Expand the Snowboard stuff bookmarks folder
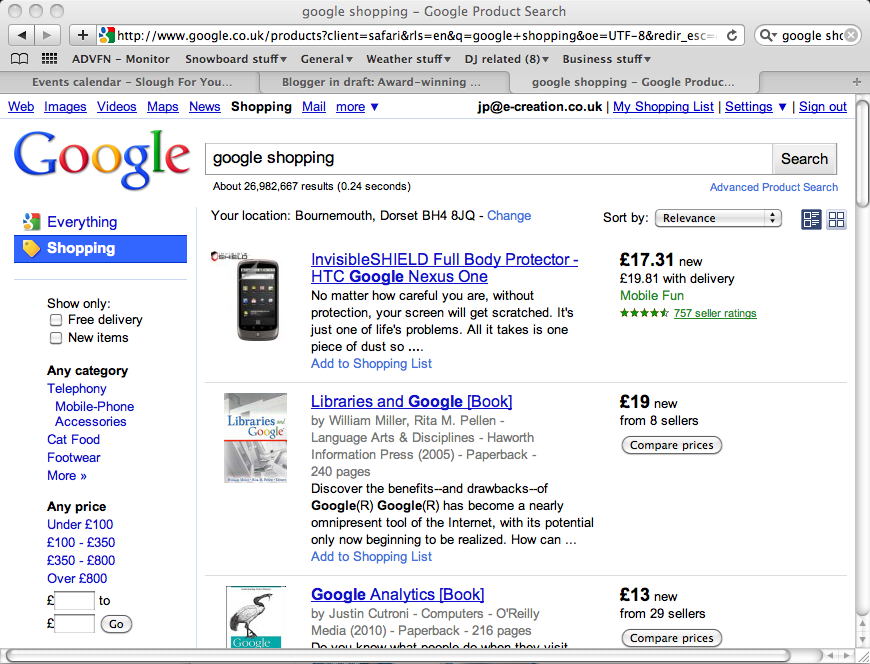870x664 pixels. pyautogui.click(x=236, y=59)
